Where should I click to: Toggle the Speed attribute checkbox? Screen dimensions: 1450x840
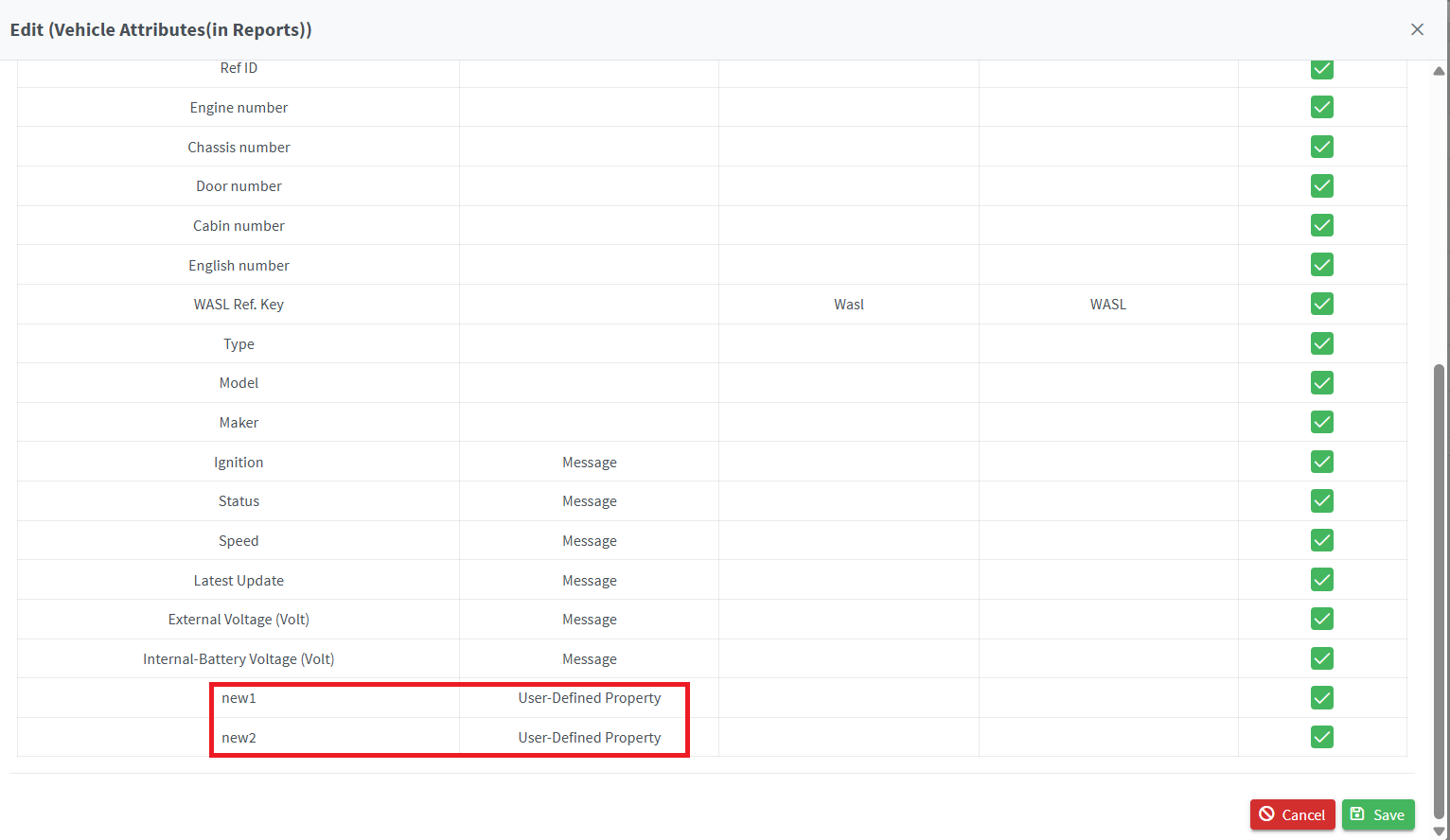click(x=1321, y=540)
